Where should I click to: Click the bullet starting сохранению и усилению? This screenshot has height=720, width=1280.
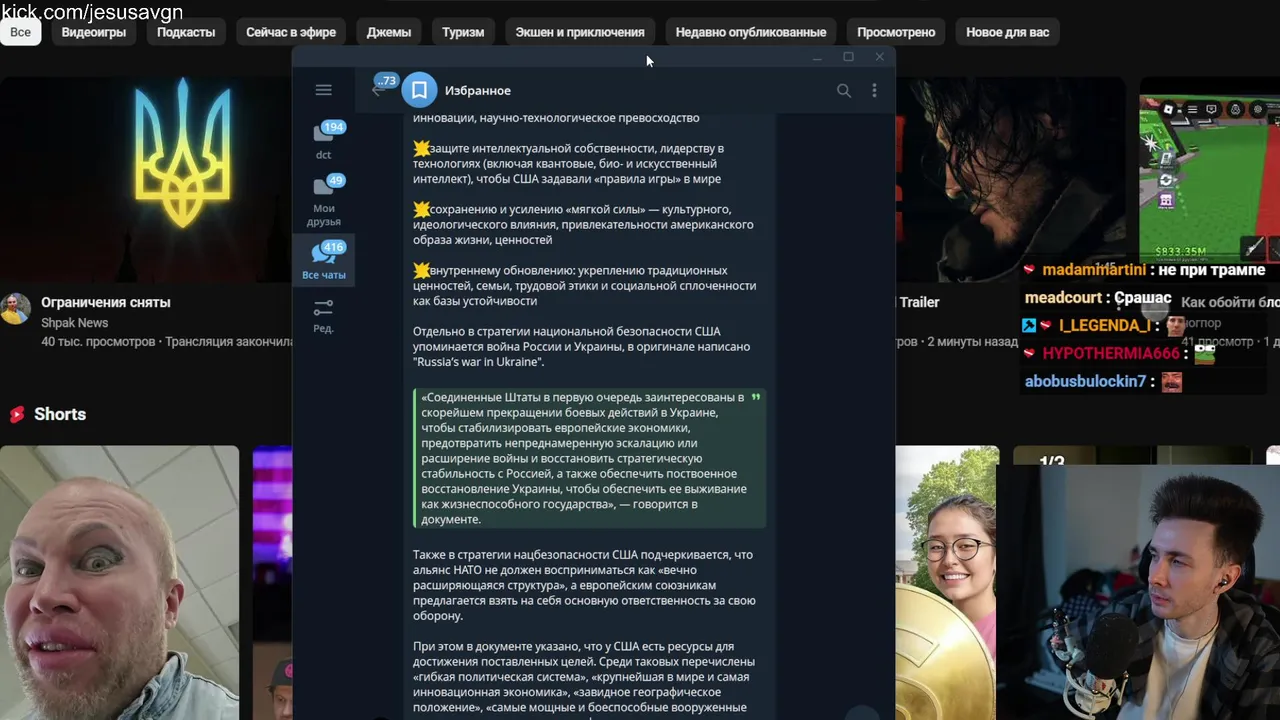pyautogui.click(x=584, y=224)
